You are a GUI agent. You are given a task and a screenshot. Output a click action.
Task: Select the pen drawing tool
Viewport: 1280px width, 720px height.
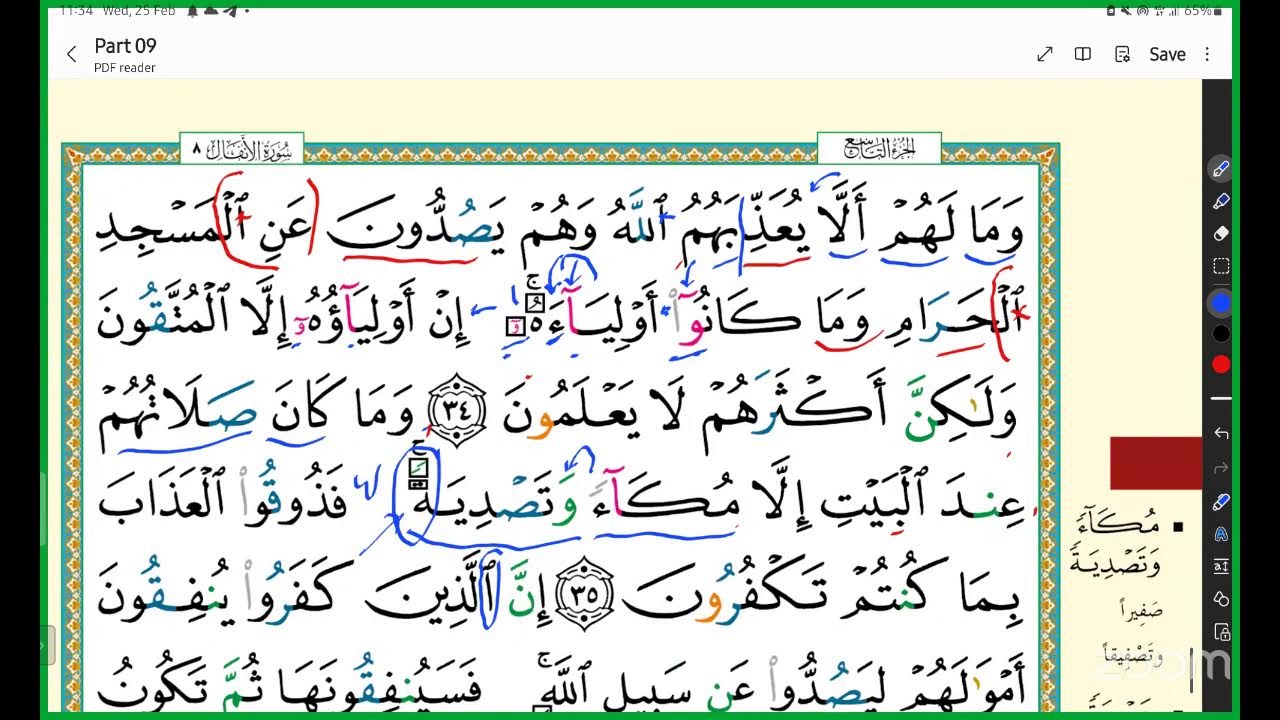(1221, 169)
